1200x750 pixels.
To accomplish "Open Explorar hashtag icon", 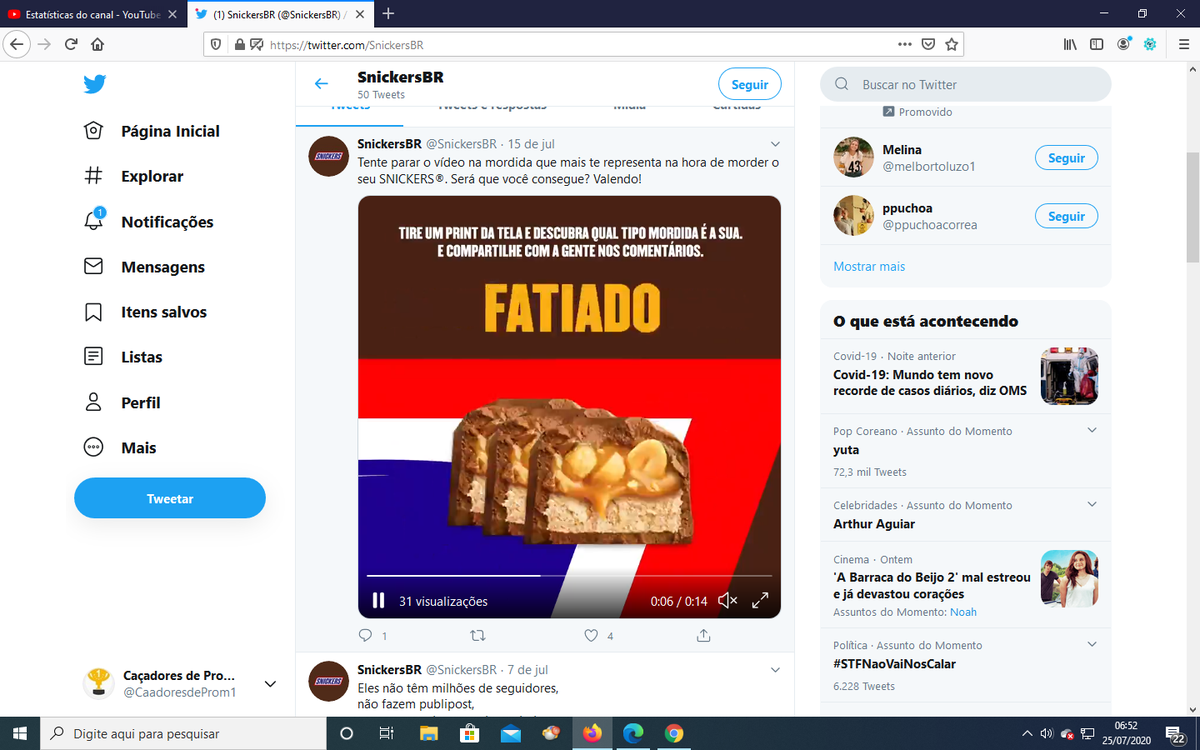I will tap(93, 176).
